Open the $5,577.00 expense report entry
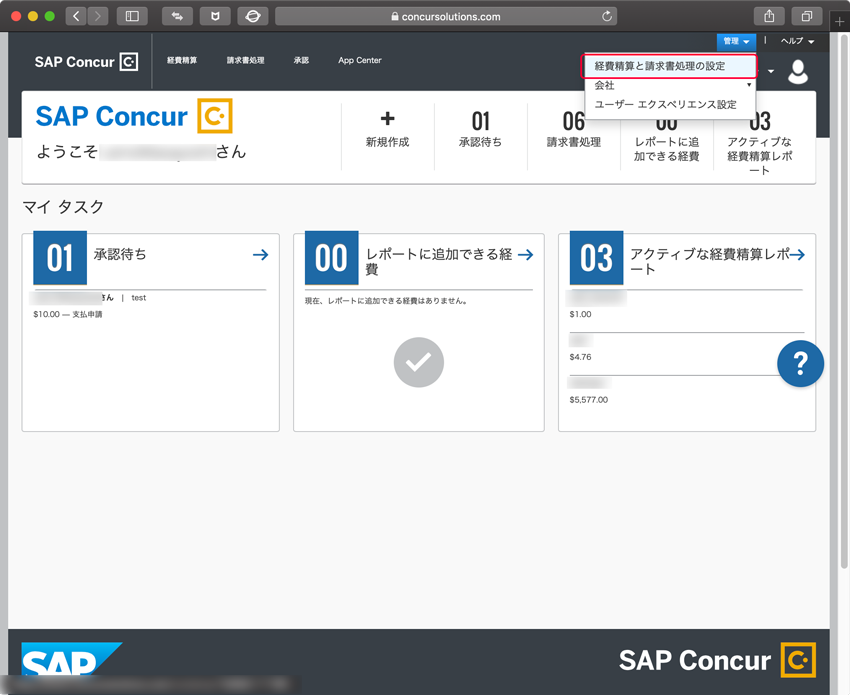This screenshot has height=695, width=850. click(x=589, y=400)
